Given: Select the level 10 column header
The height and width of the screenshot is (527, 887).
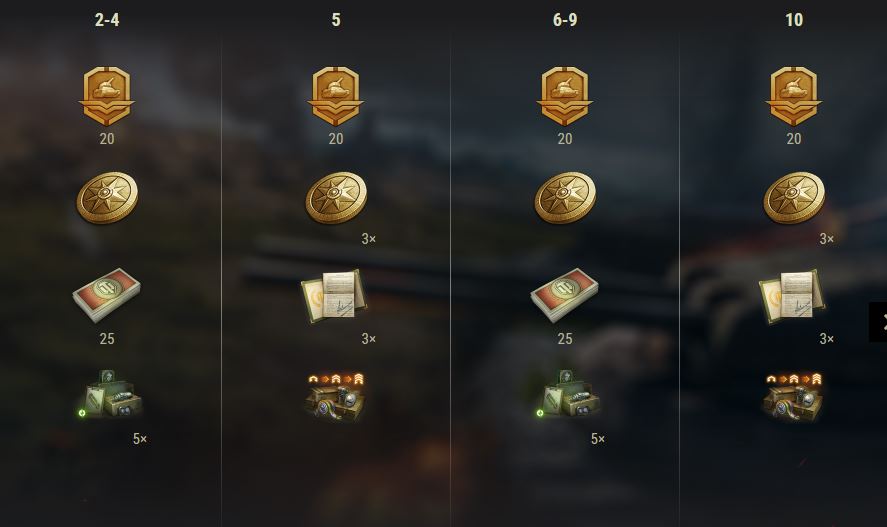Looking at the screenshot, I should (x=794, y=20).
